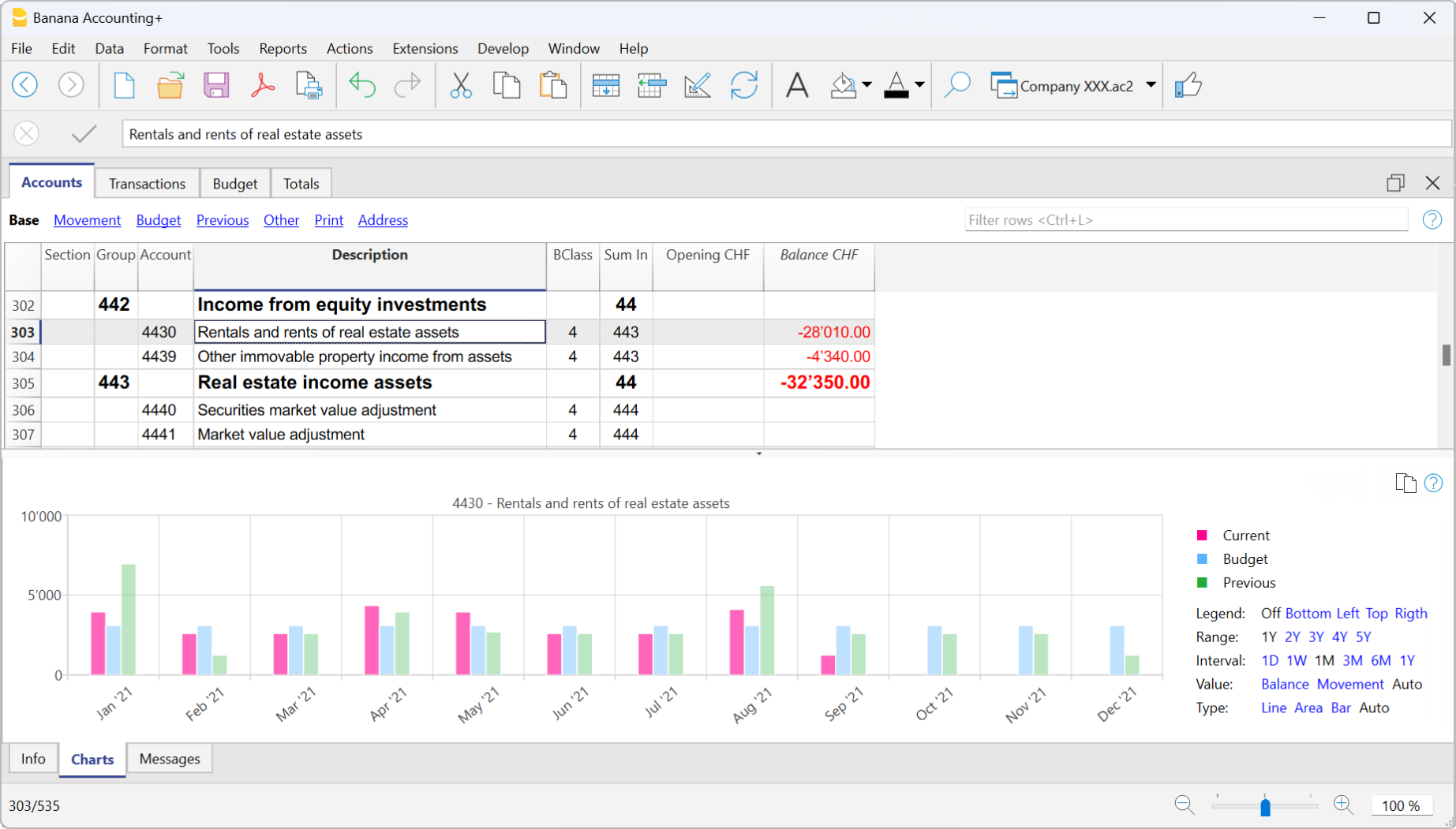Expand the text color dropdown arrow
The image size is (1456, 829).
pyautogui.click(x=920, y=85)
